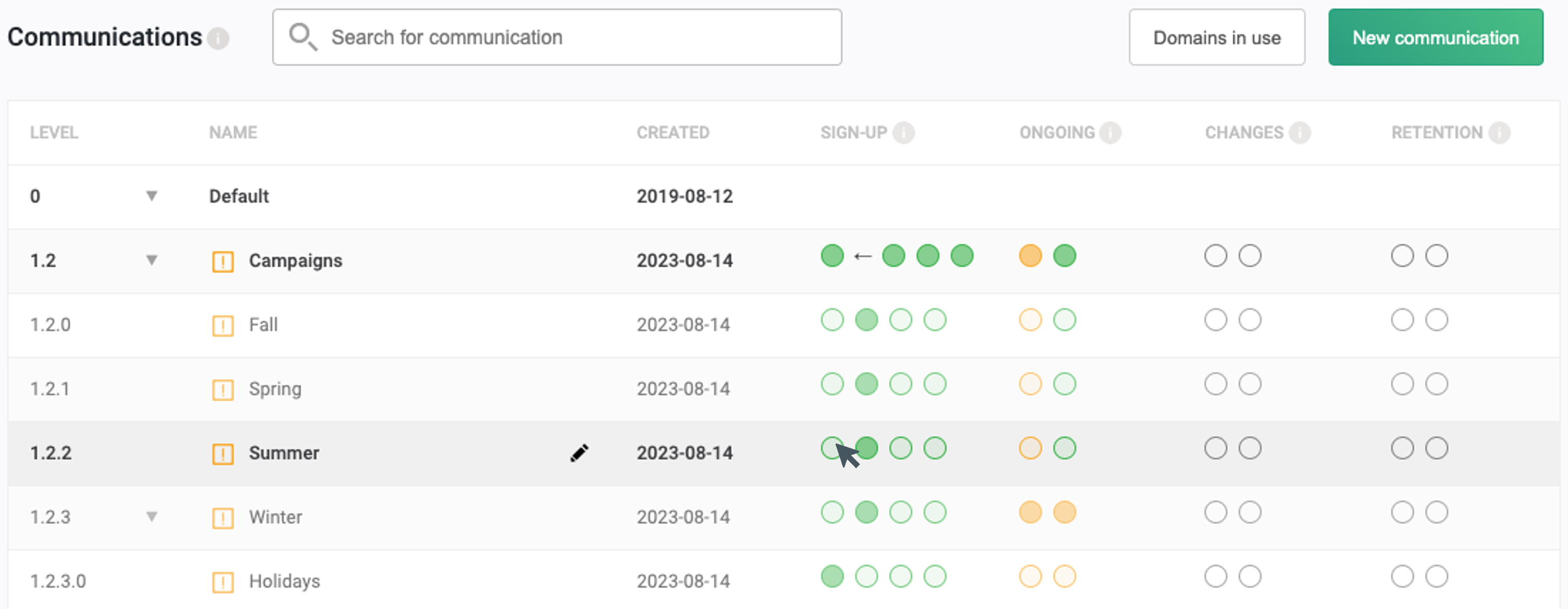Viewport: 1568px width, 609px height.
Task: Open the Summer communication
Action: tap(283, 453)
